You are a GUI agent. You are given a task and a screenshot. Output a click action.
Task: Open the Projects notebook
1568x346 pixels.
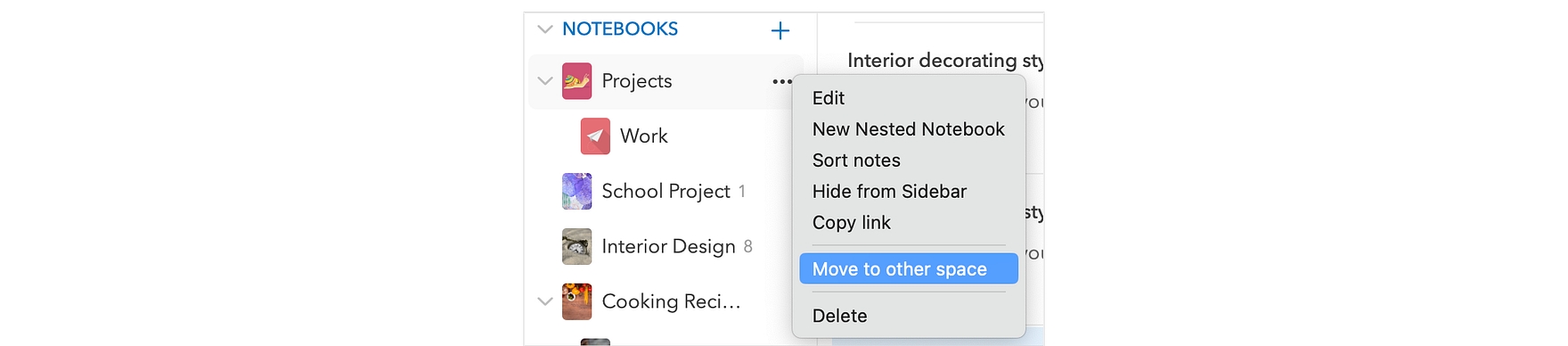click(x=637, y=81)
